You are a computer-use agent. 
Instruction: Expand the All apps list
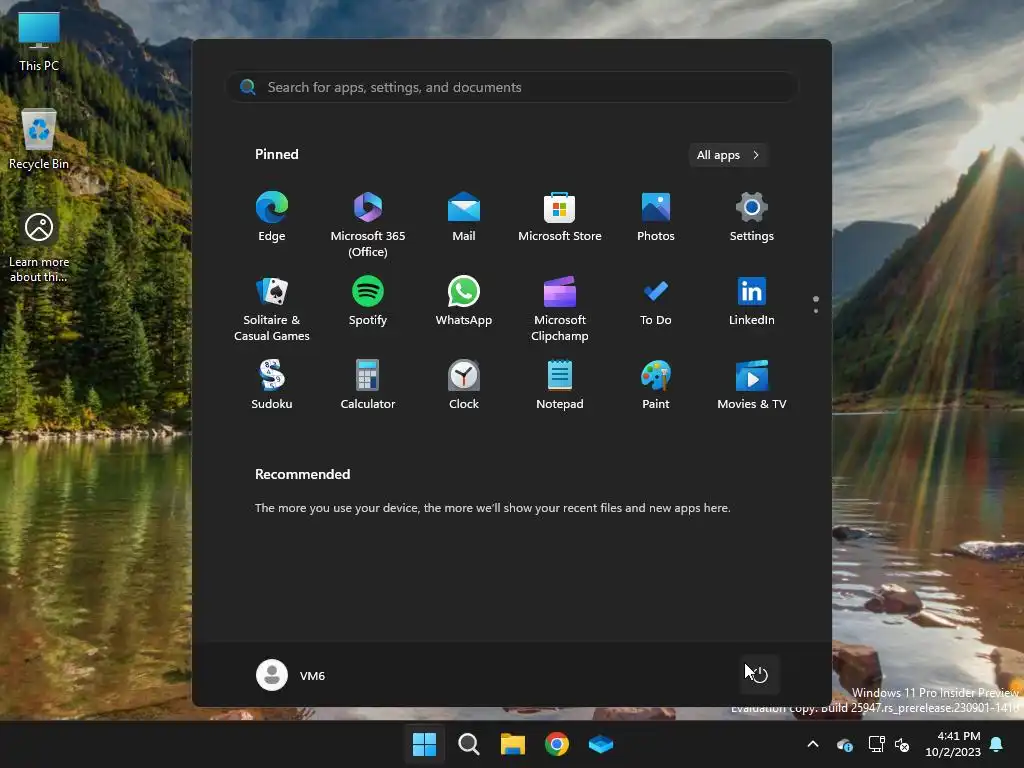(728, 155)
